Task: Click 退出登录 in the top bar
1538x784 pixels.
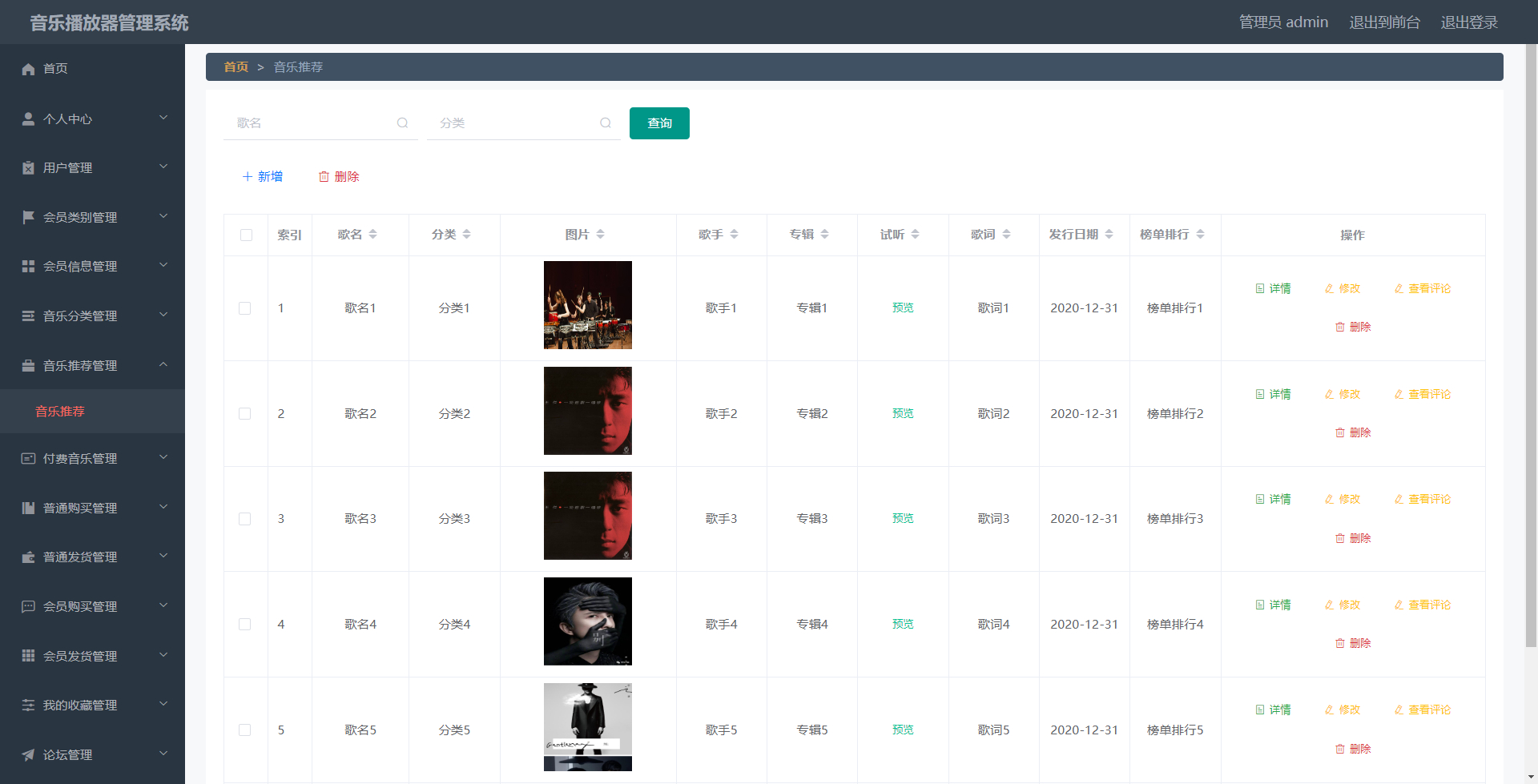Action: 1469,22
